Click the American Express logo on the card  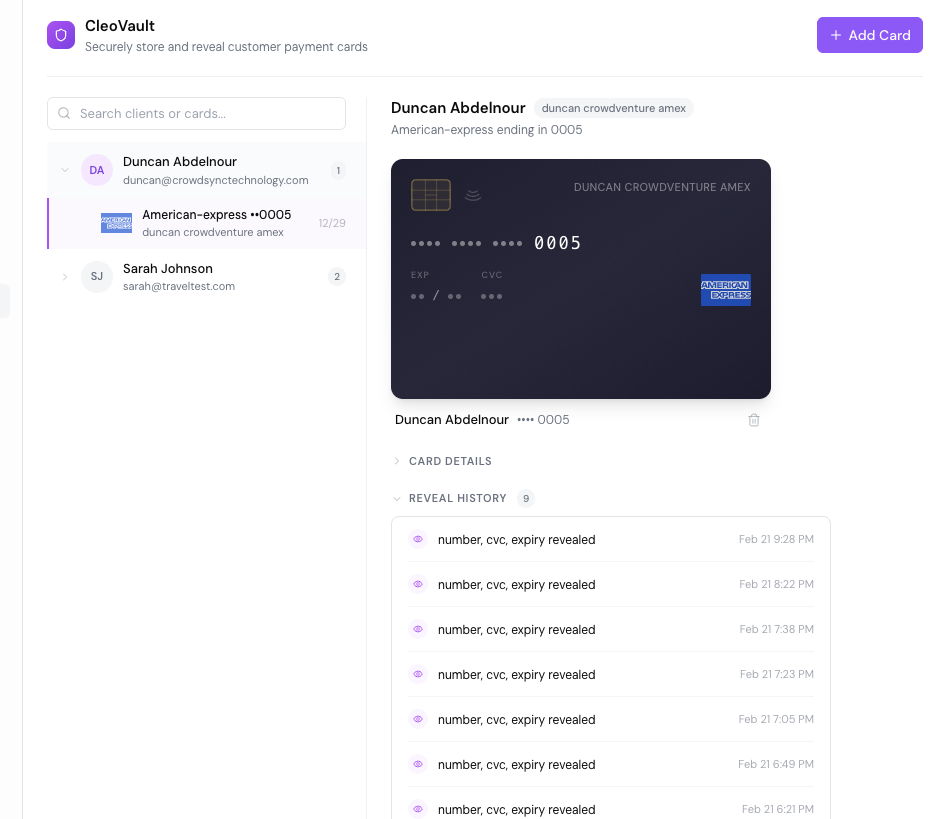click(726, 290)
